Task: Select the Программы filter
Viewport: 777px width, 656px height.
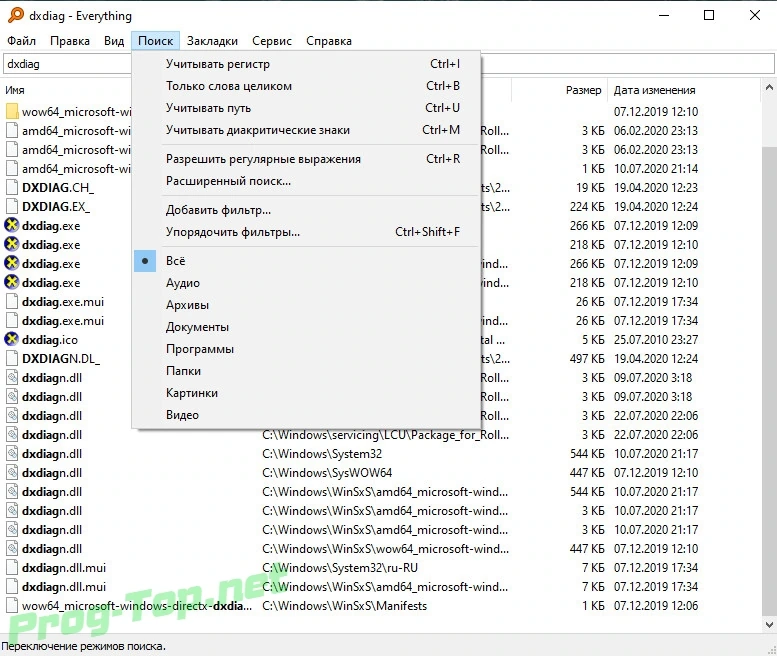Action: [306, 349]
